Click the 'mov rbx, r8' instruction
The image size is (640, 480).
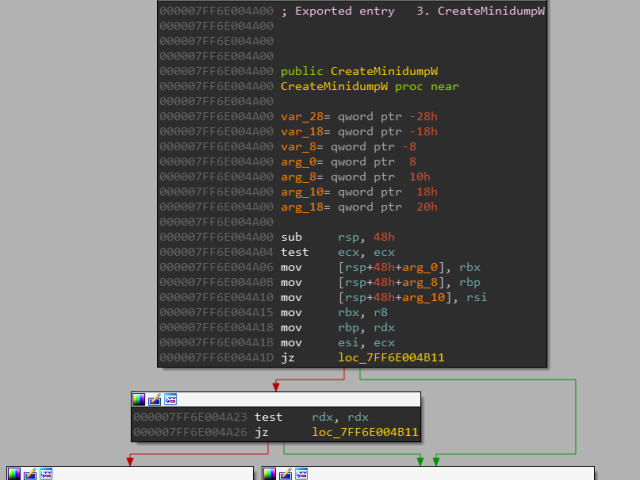click(x=334, y=313)
